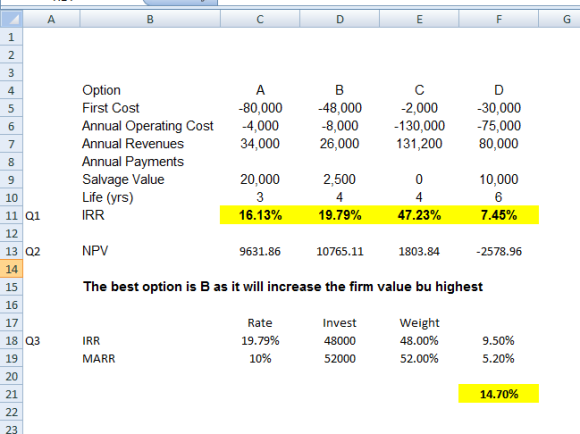Select column B header
This screenshot has width=580, height=434.
150,19
